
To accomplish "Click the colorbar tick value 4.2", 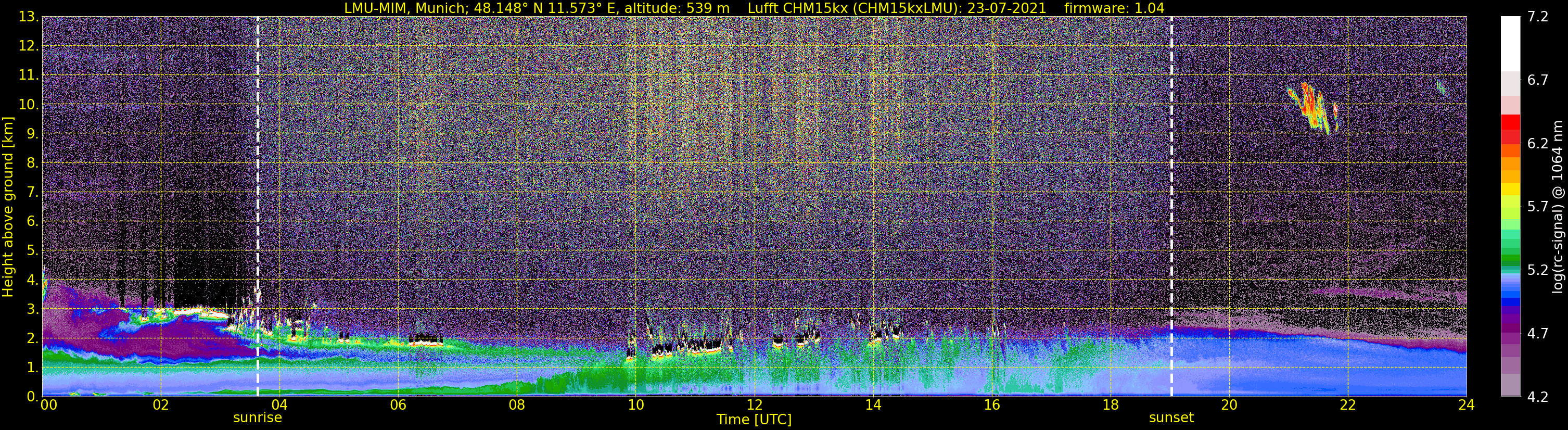I will point(1538,397).
